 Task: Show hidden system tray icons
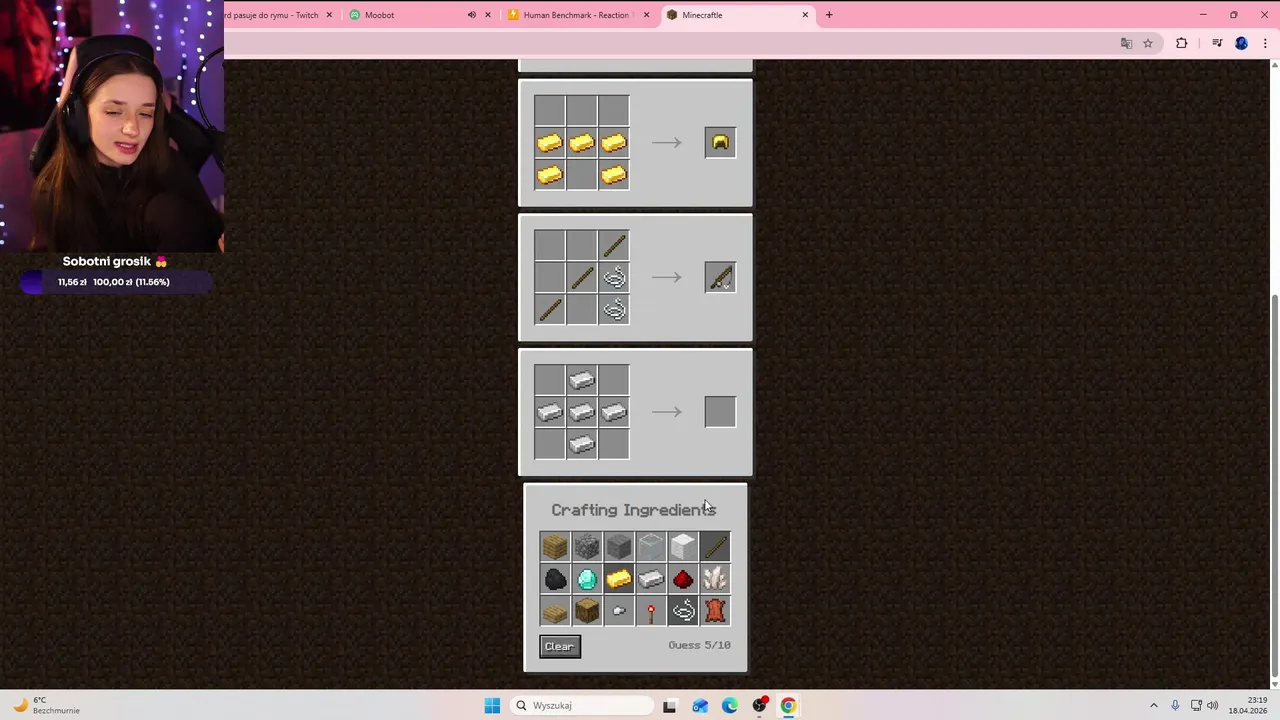pyautogui.click(x=1153, y=706)
